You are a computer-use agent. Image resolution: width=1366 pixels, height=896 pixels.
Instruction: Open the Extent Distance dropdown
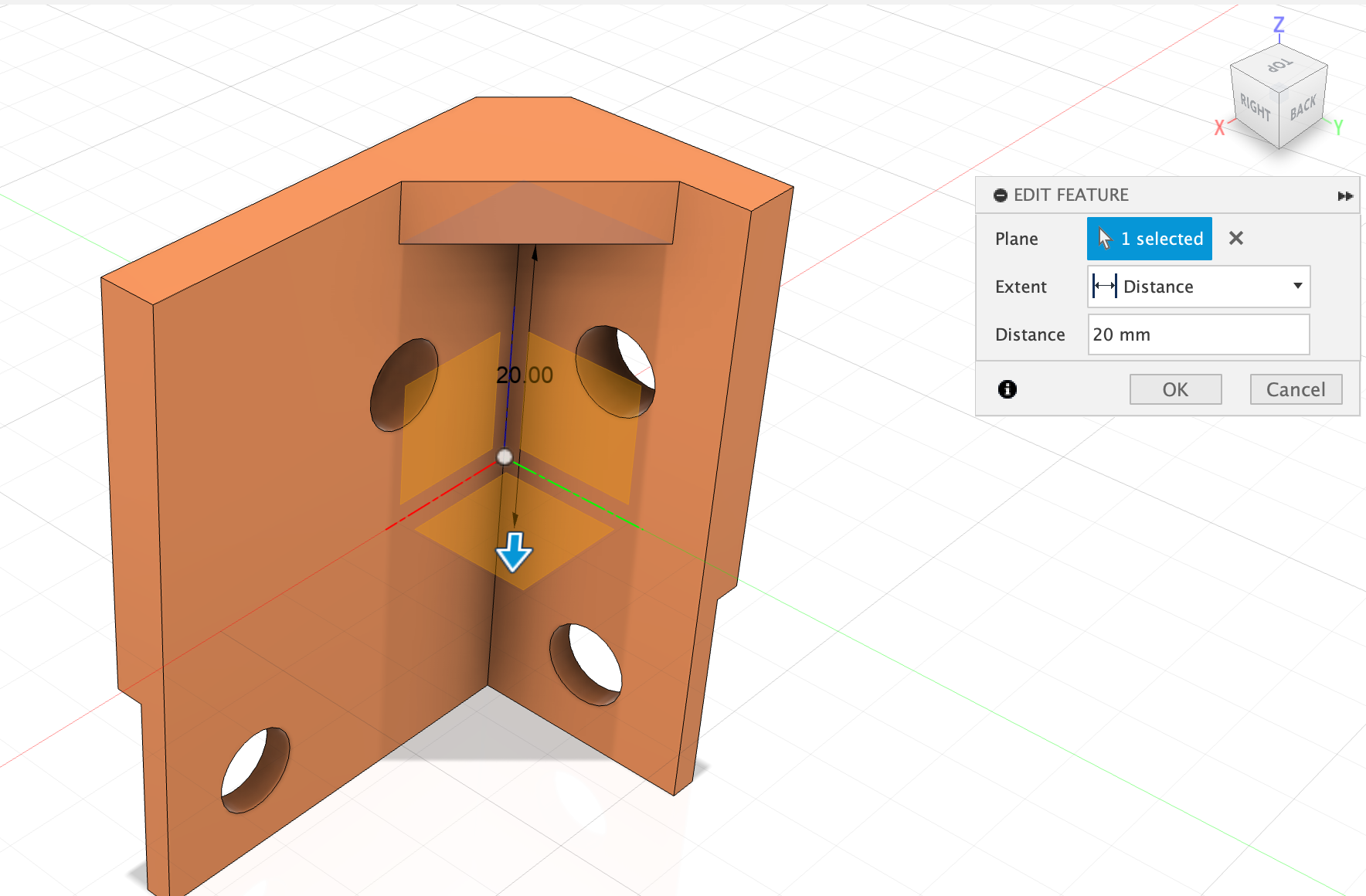[1198, 287]
